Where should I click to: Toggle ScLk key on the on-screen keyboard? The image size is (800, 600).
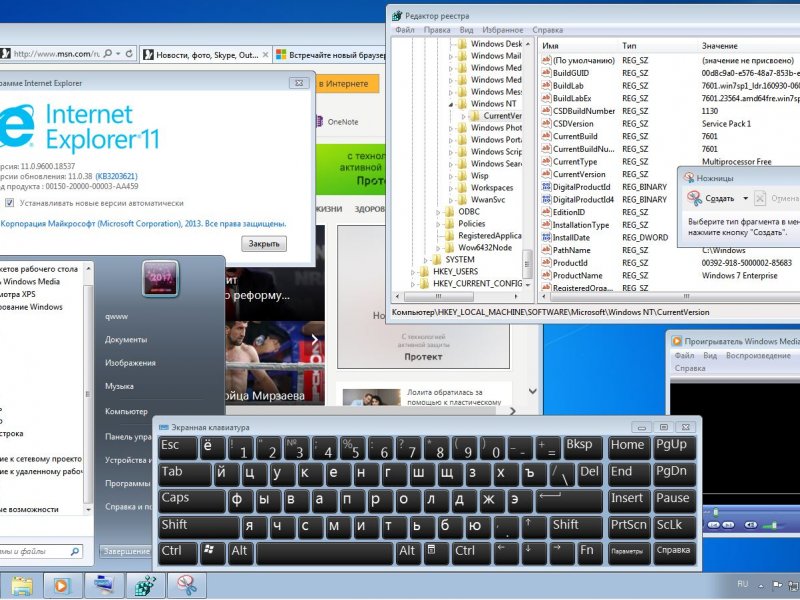tap(674, 526)
